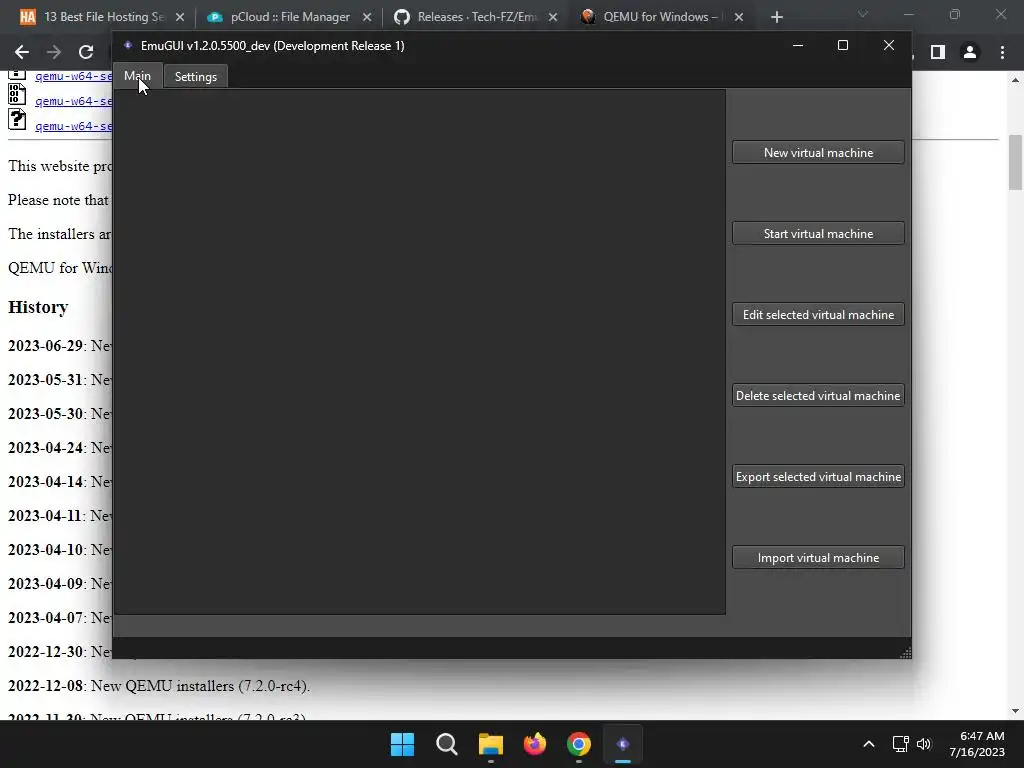Close the EmuGUI window

[888, 45]
